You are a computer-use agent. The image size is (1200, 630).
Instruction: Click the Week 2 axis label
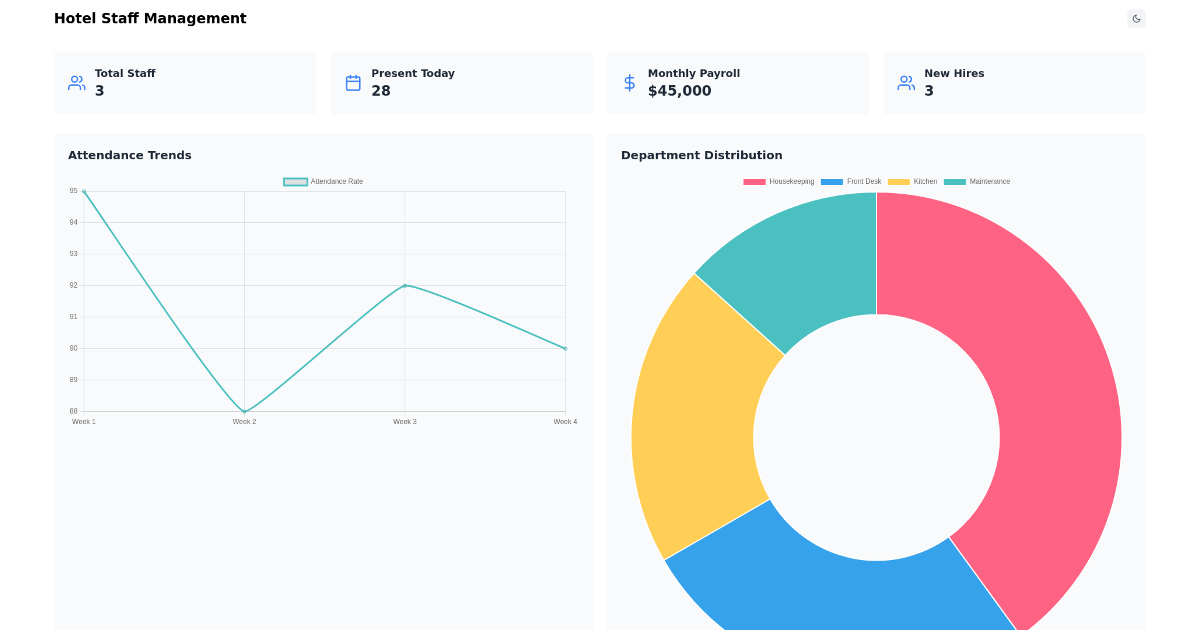(244, 421)
